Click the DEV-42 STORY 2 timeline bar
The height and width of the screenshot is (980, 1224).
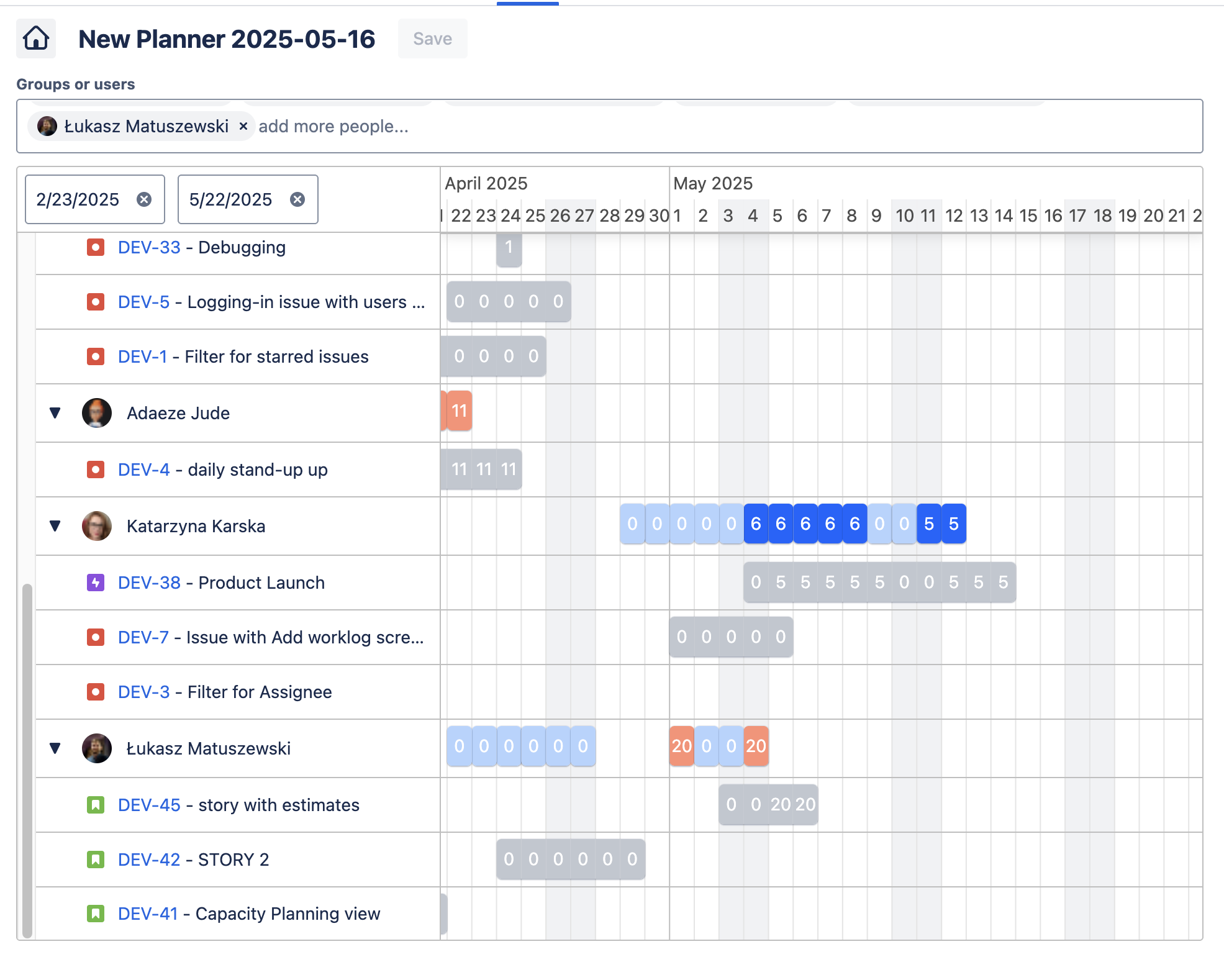570,859
